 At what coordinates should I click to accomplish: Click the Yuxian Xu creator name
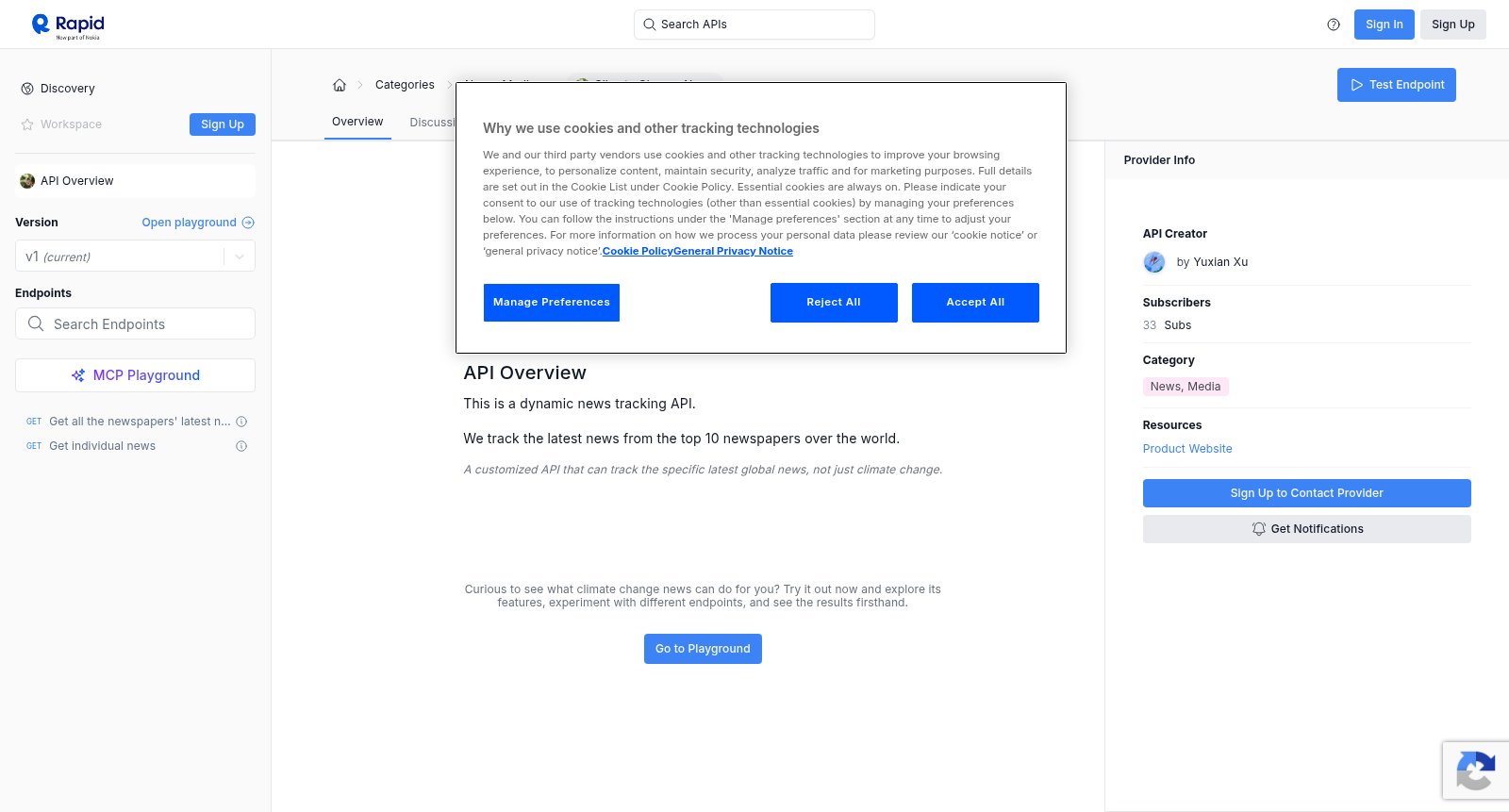1220,262
